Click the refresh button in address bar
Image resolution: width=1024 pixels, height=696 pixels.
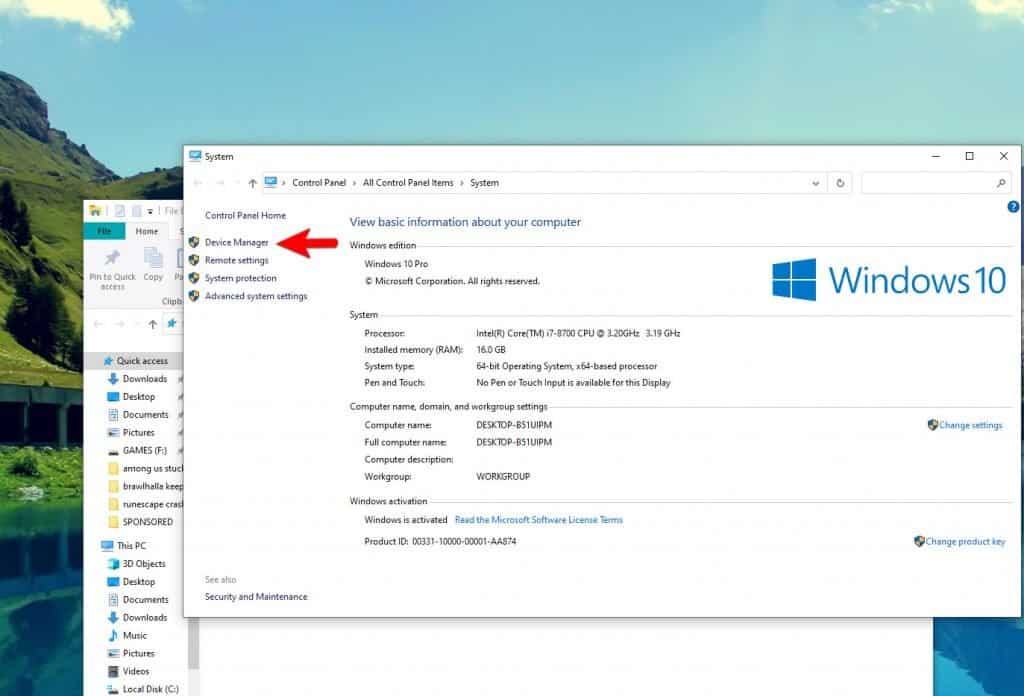point(840,183)
